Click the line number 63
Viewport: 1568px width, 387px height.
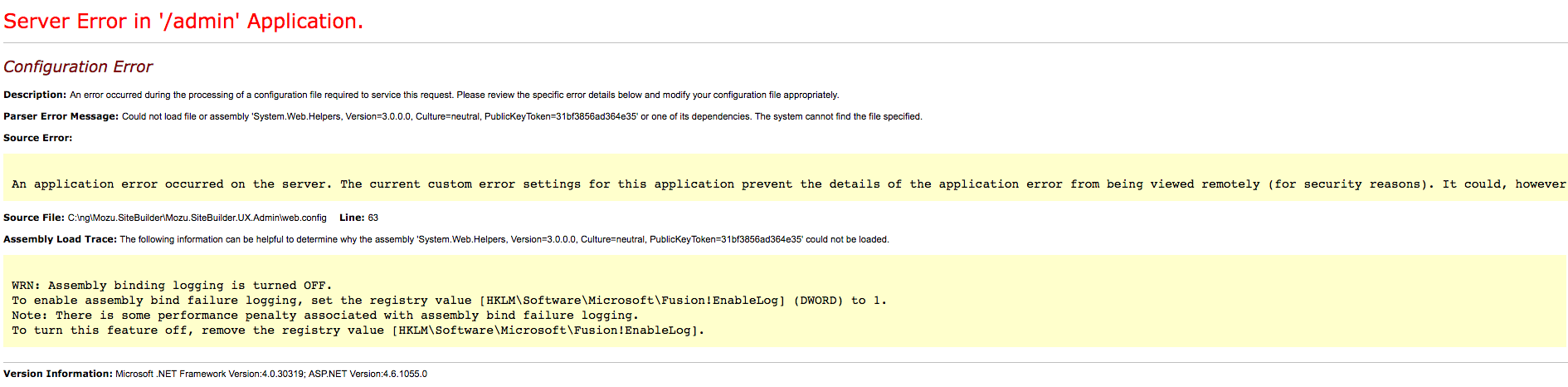pos(373,218)
